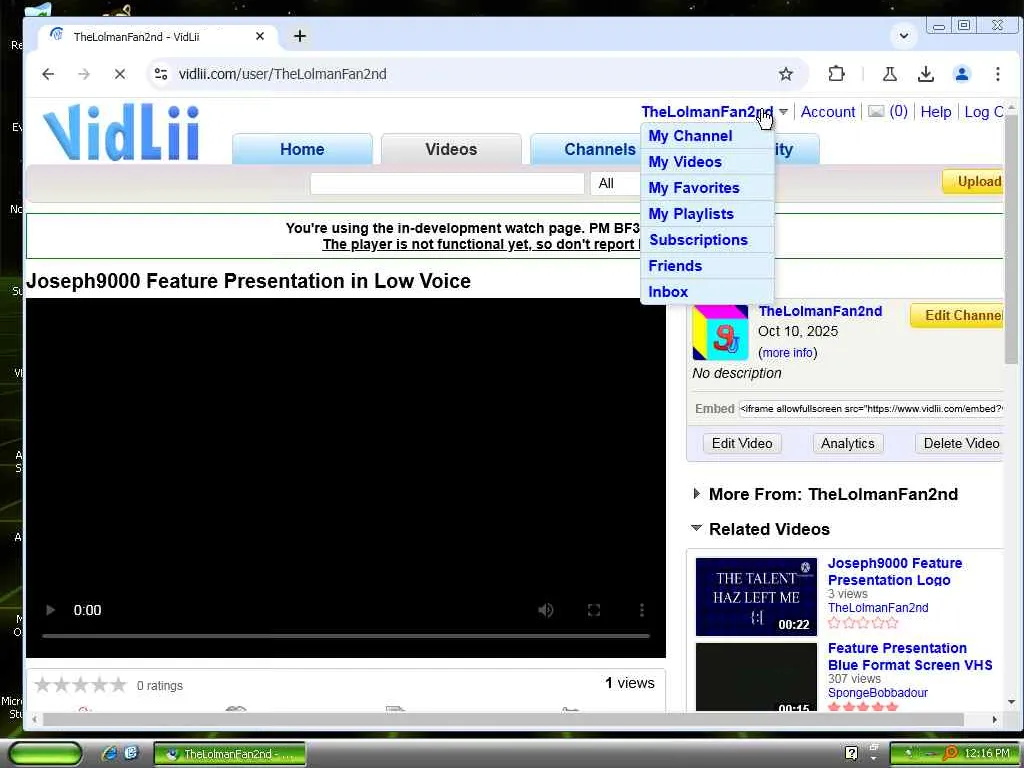This screenshot has width=1024, height=768.
Task: Click the Delete Video button
Action: 959,443
